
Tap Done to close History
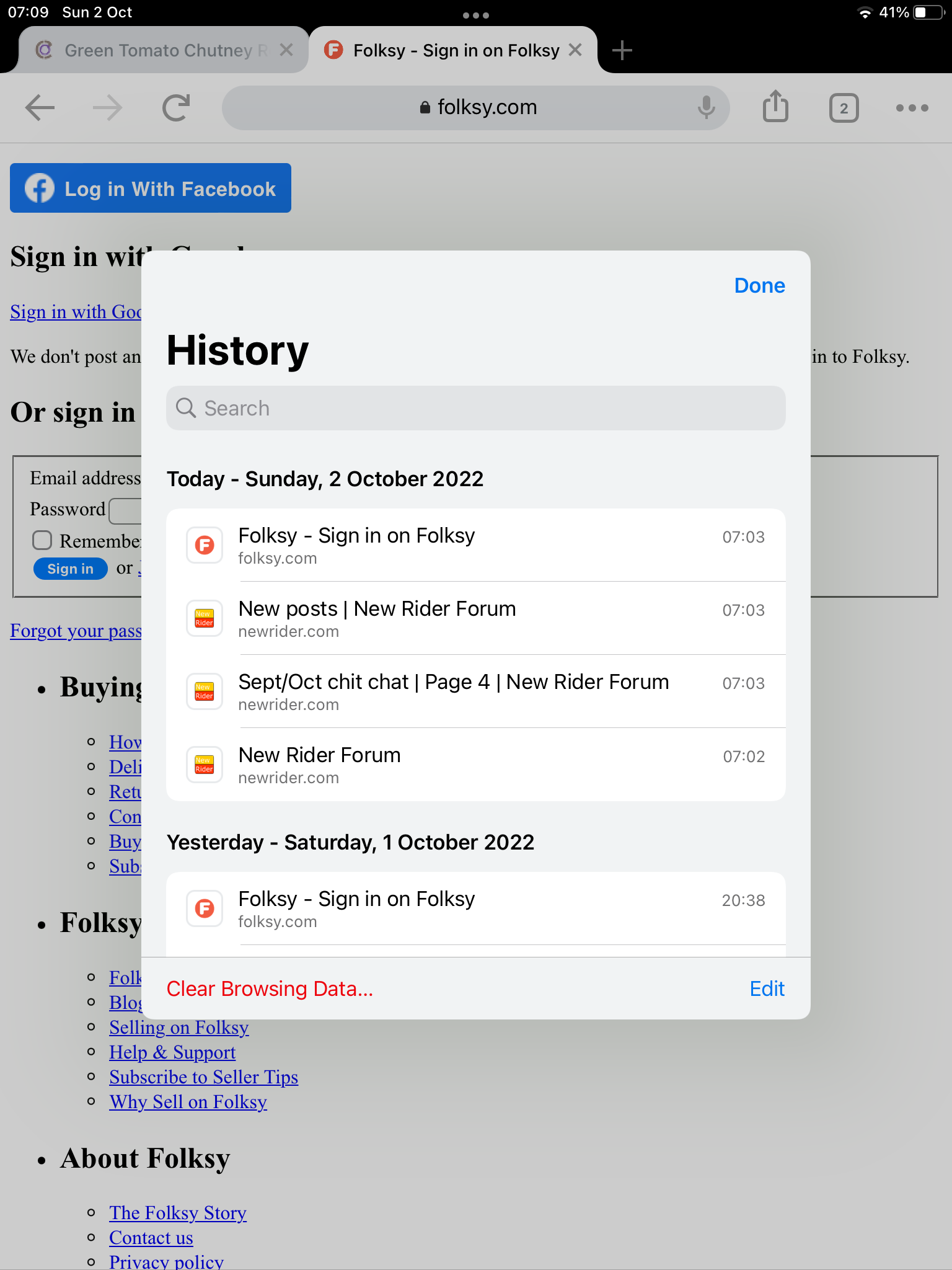point(759,285)
